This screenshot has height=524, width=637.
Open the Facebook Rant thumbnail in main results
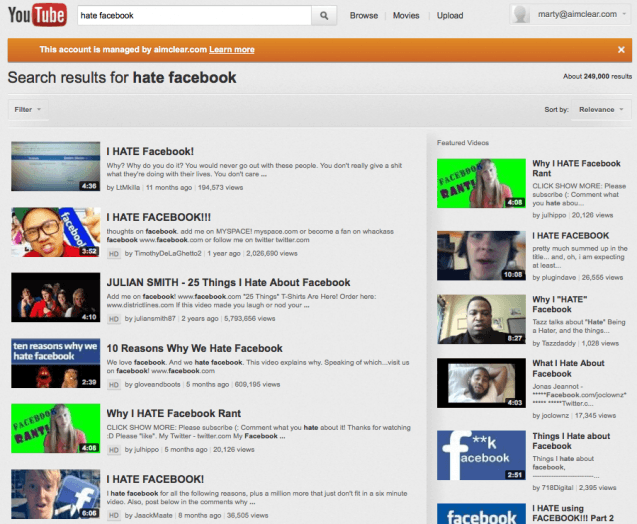[56, 429]
